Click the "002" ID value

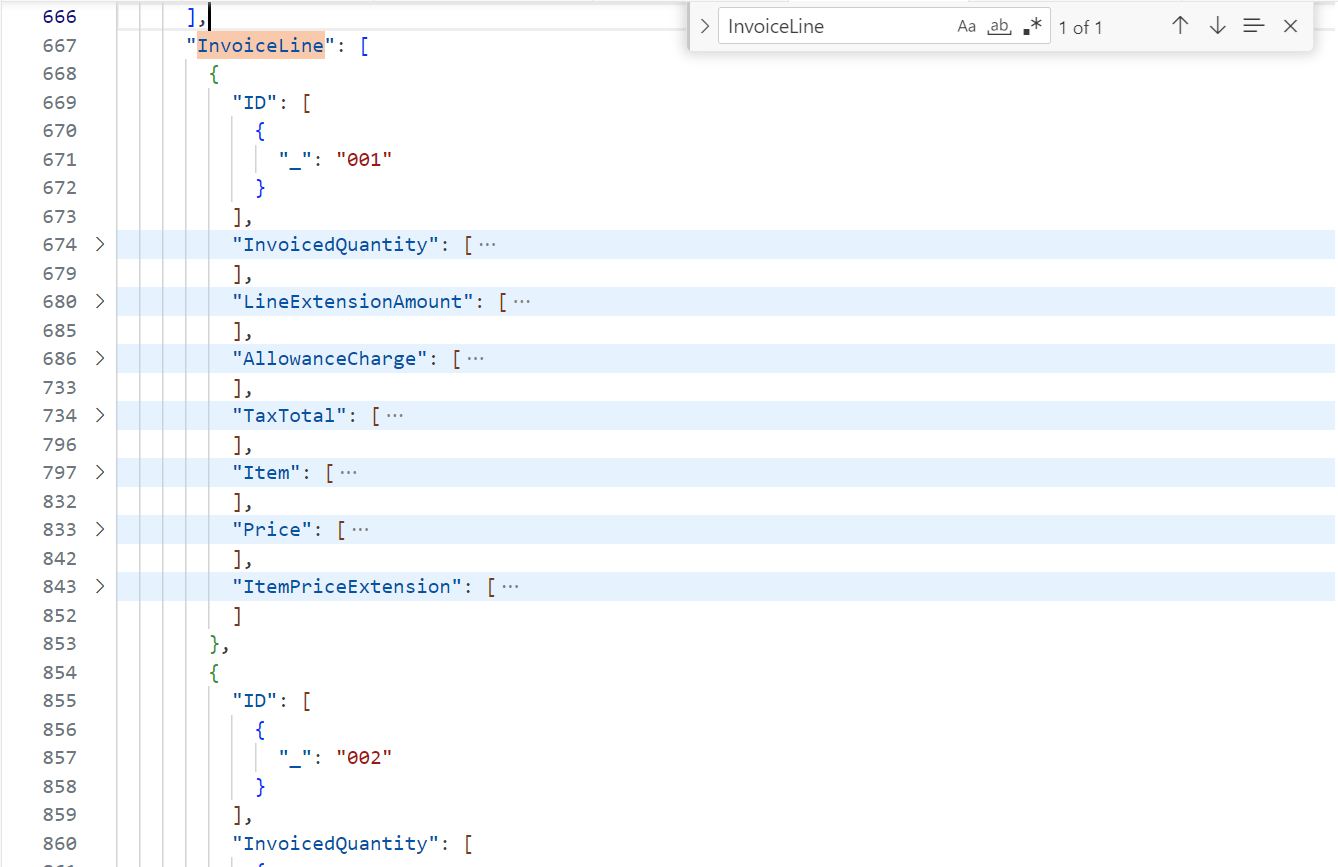pyautogui.click(x=364, y=757)
